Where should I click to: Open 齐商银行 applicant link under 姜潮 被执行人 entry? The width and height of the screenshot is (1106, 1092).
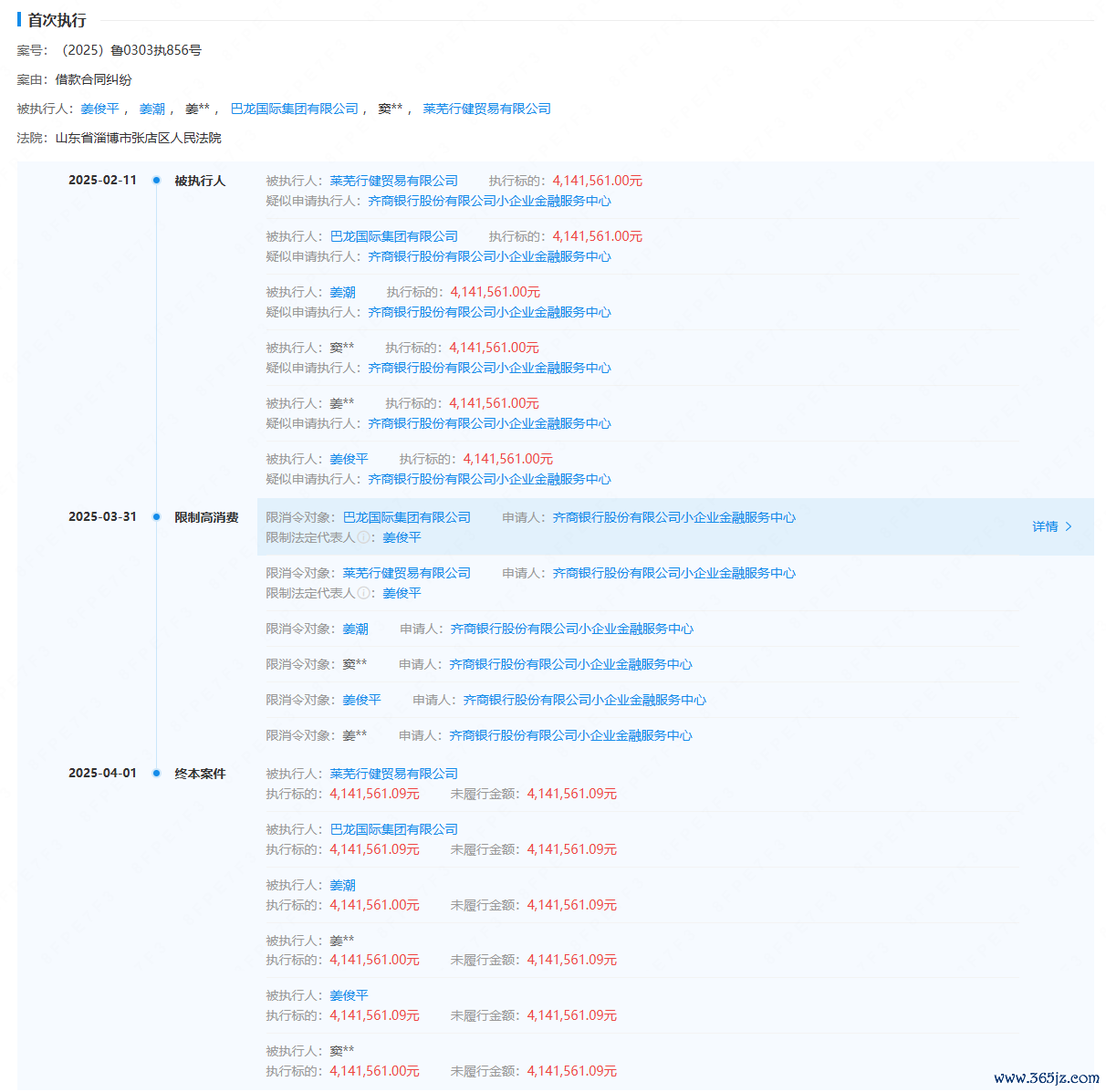click(x=489, y=313)
